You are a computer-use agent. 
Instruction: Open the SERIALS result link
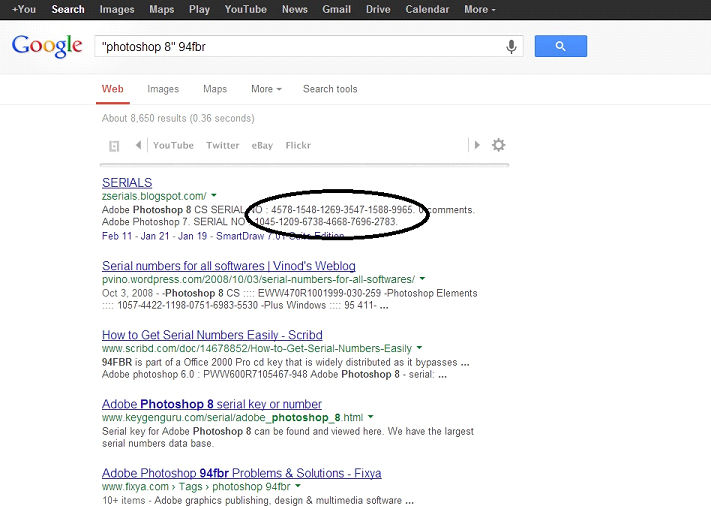(127, 183)
